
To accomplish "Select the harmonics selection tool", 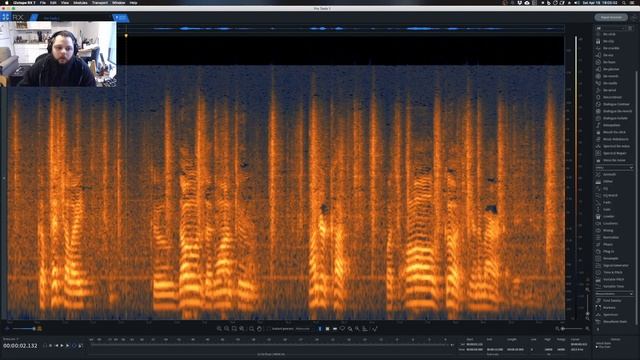I will click(x=365, y=329).
